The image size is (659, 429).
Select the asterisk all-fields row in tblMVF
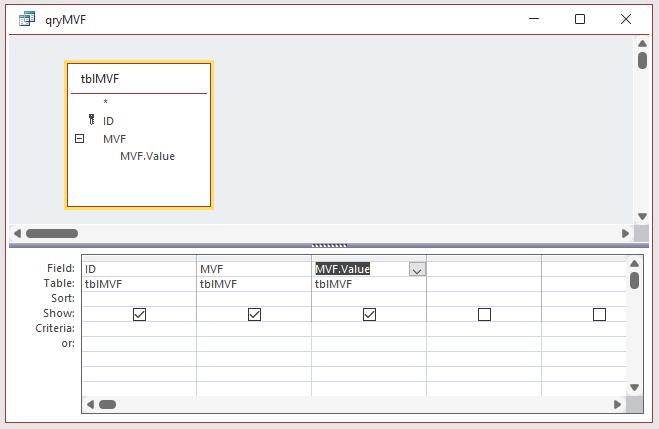tap(105, 102)
